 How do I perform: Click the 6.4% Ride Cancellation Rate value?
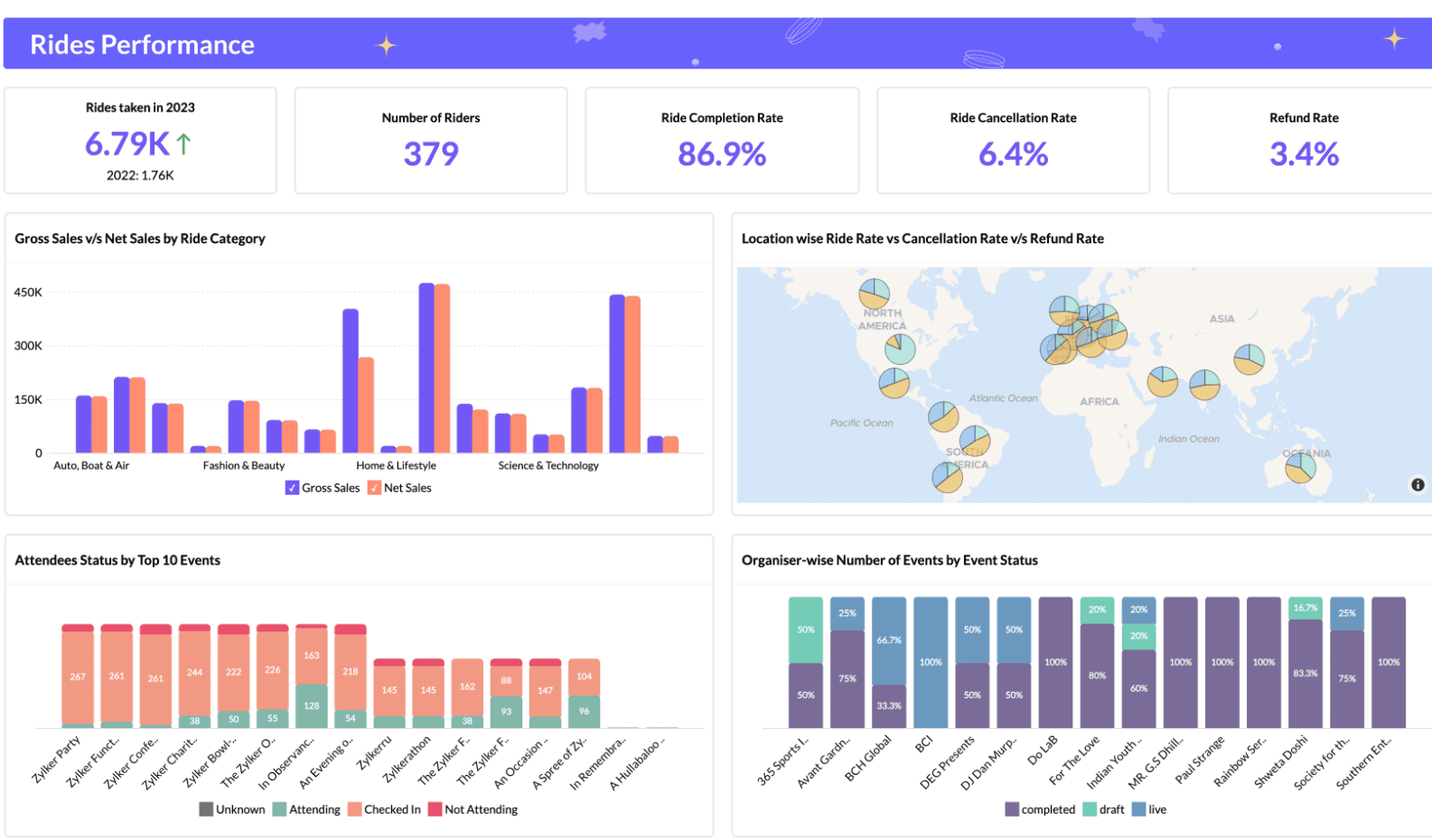click(x=1014, y=154)
